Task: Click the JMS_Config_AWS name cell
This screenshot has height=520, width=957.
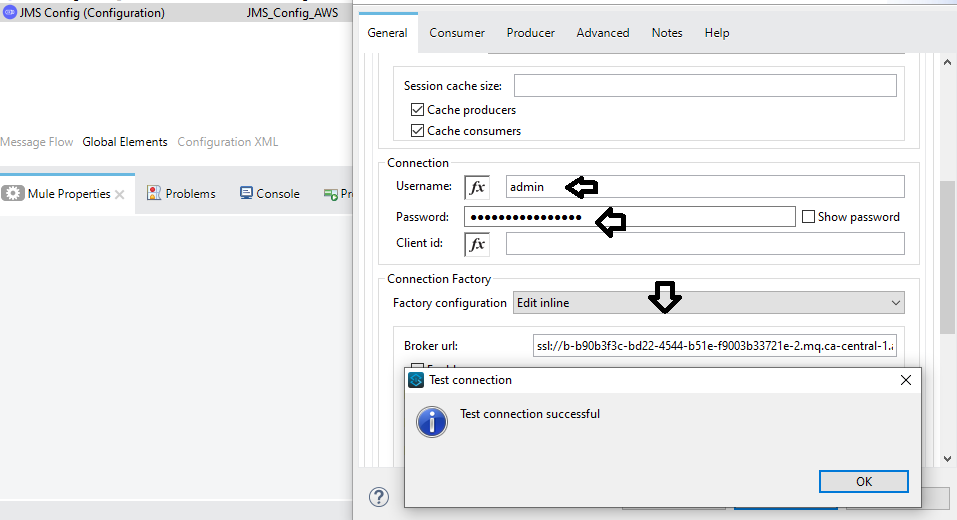Action: (x=292, y=13)
